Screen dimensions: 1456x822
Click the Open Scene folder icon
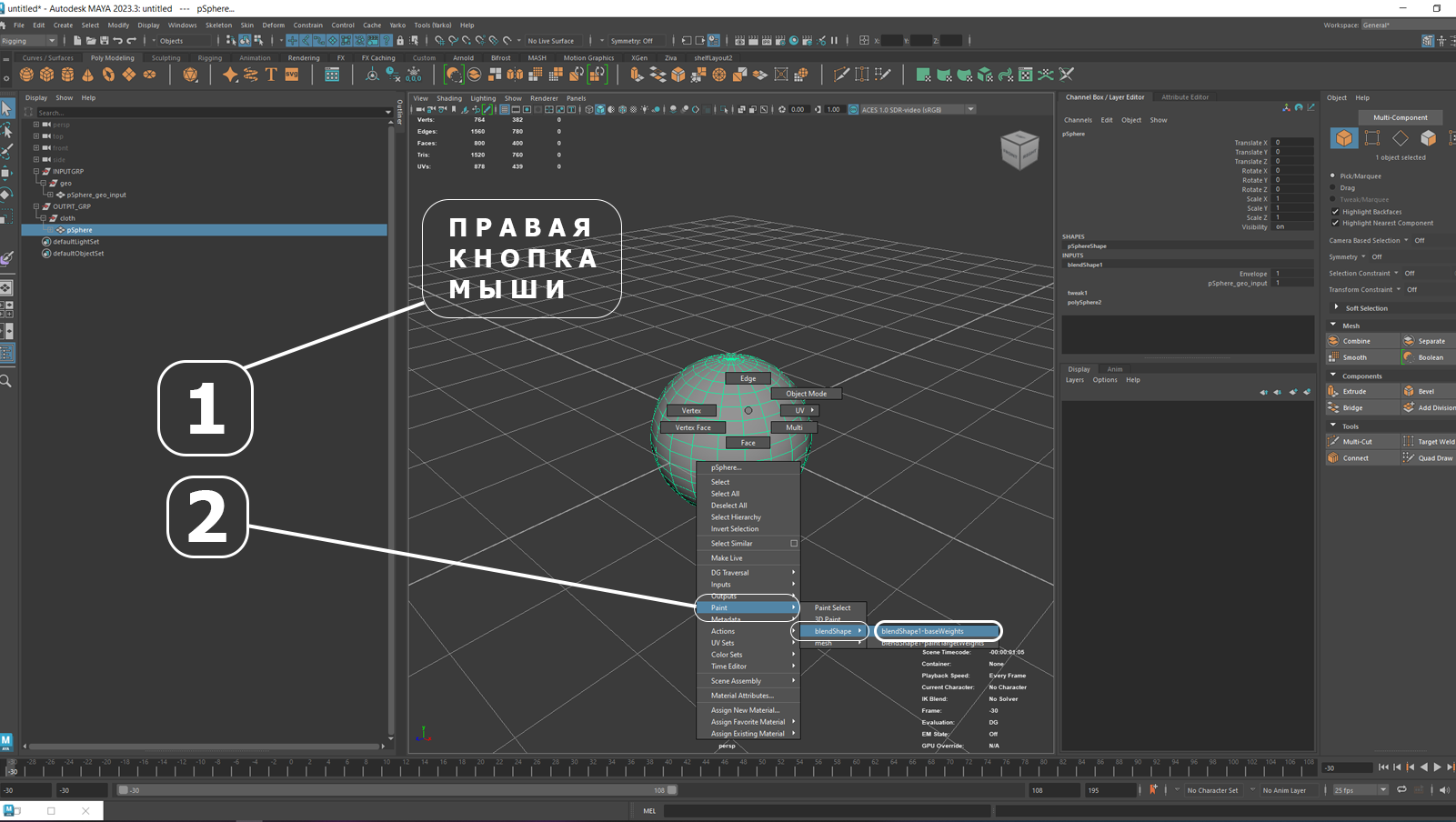(x=91, y=40)
